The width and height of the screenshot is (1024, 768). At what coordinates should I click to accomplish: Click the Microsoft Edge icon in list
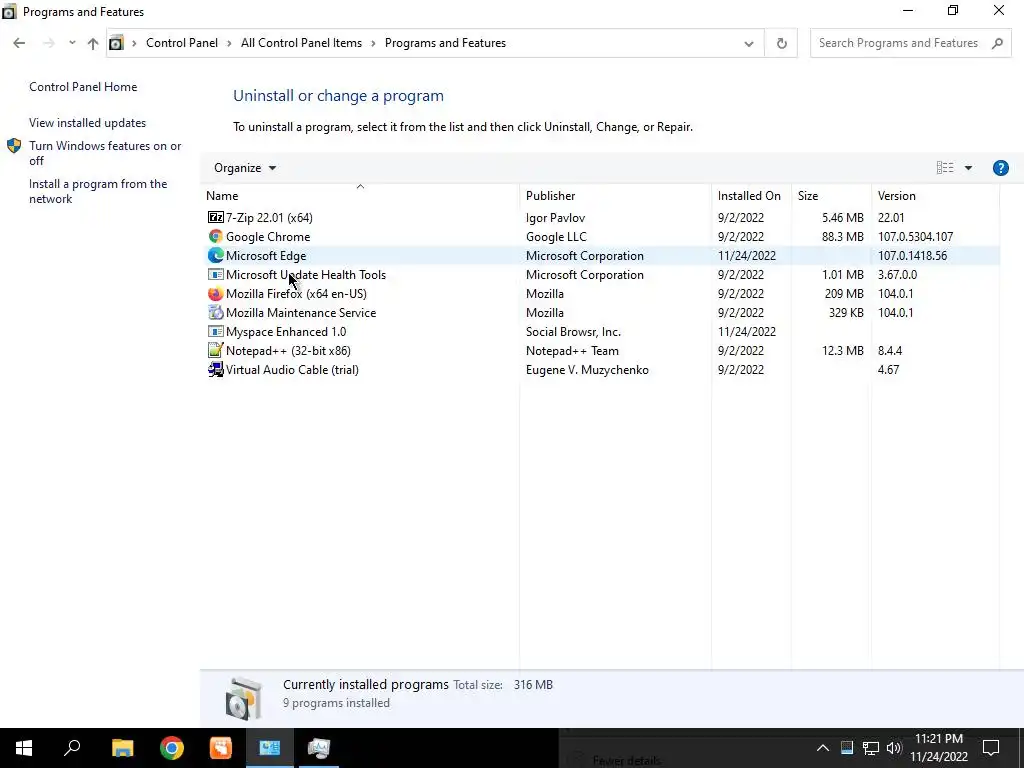(x=216, y=255)
